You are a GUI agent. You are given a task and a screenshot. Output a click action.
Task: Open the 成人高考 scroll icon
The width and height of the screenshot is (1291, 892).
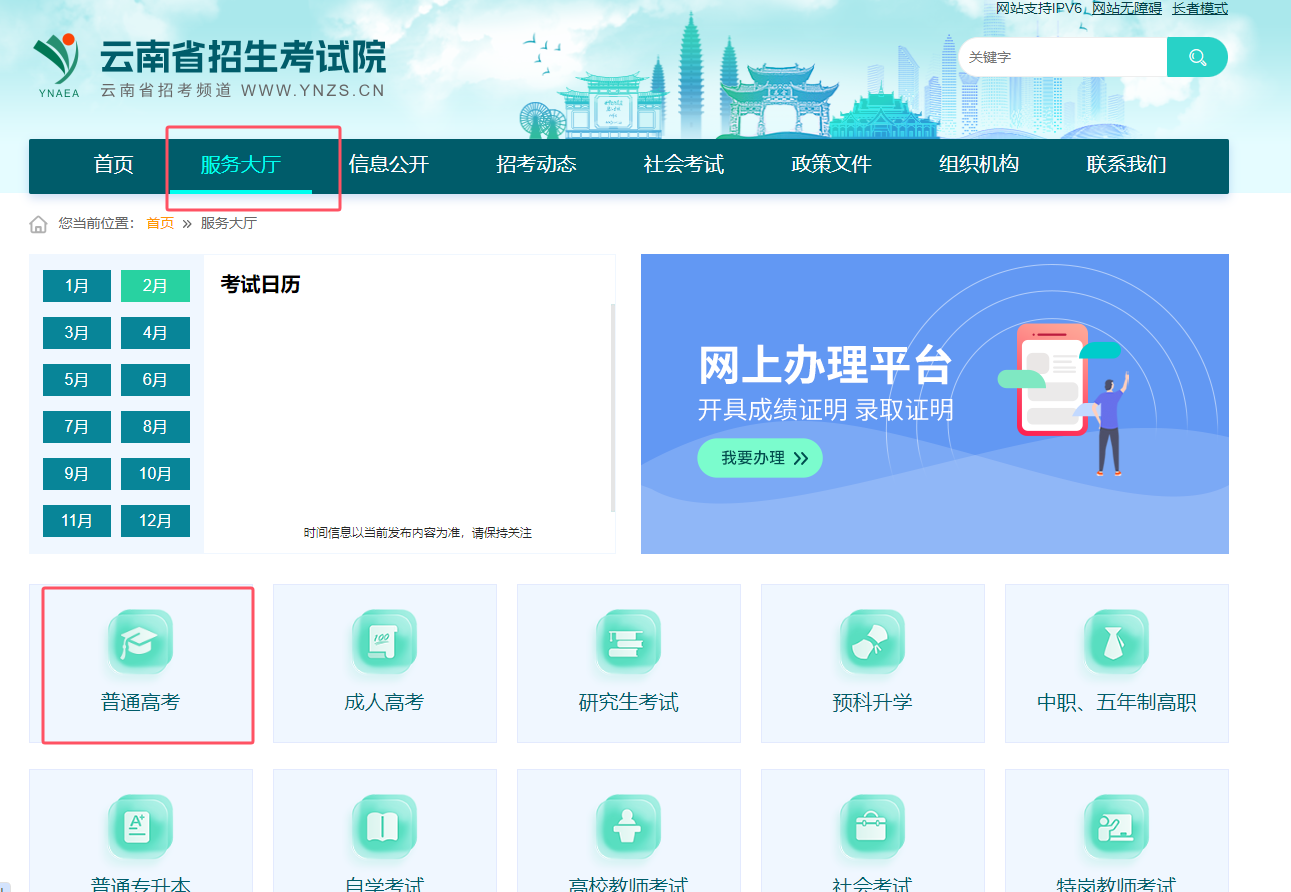coord(384,642)
